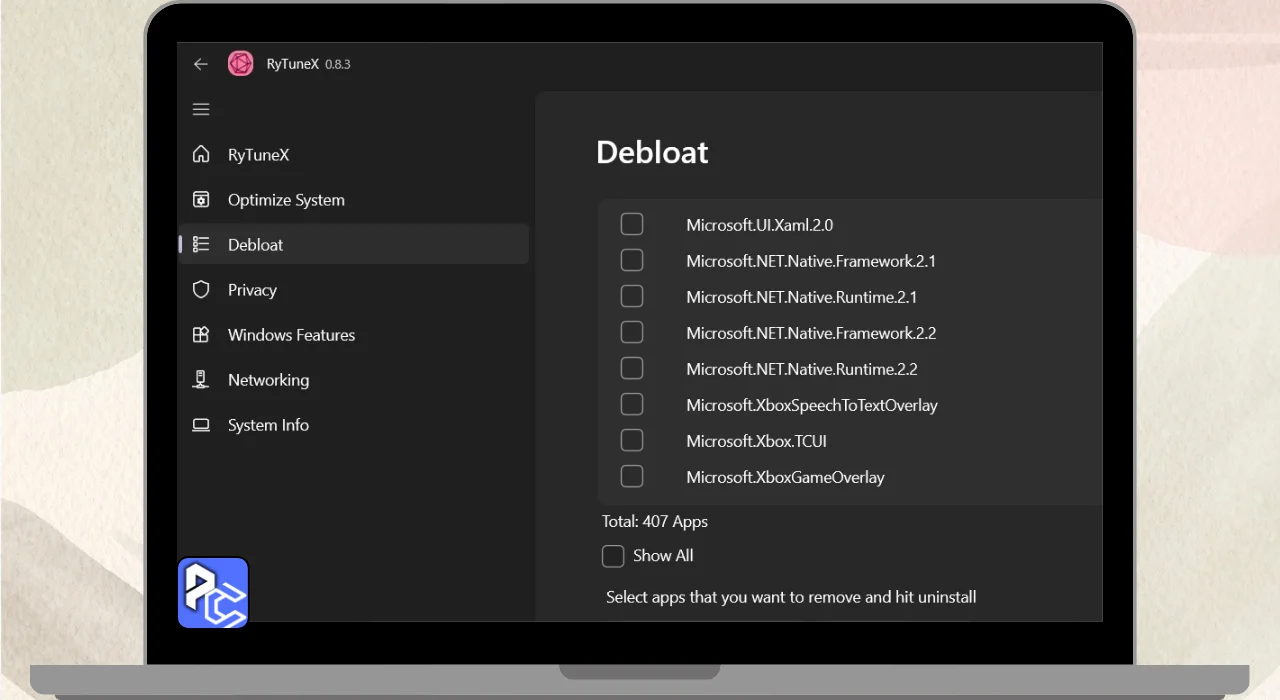This screenshot has height=700, width=1280.
Task: Check the Microsoft.UI.Xaml.2.0 checkbox
Action: click(x=632, y=224)
